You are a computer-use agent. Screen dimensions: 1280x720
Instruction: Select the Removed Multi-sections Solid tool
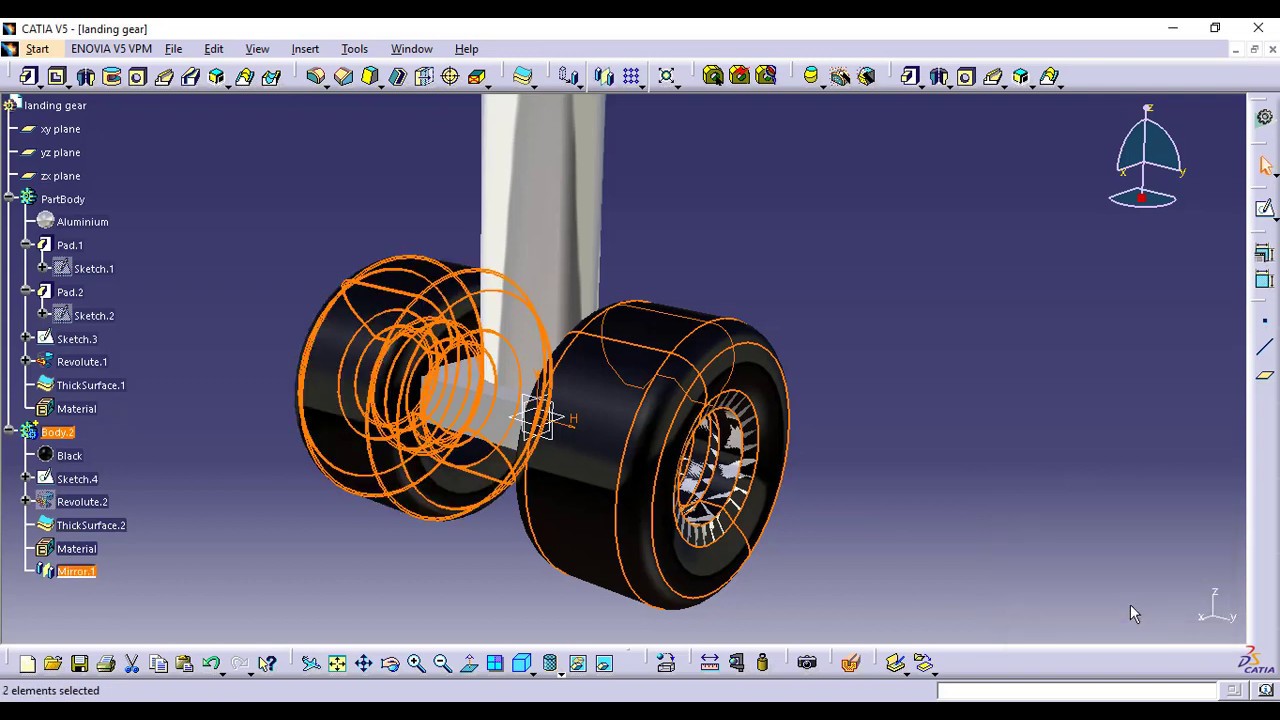coord(271,76)
